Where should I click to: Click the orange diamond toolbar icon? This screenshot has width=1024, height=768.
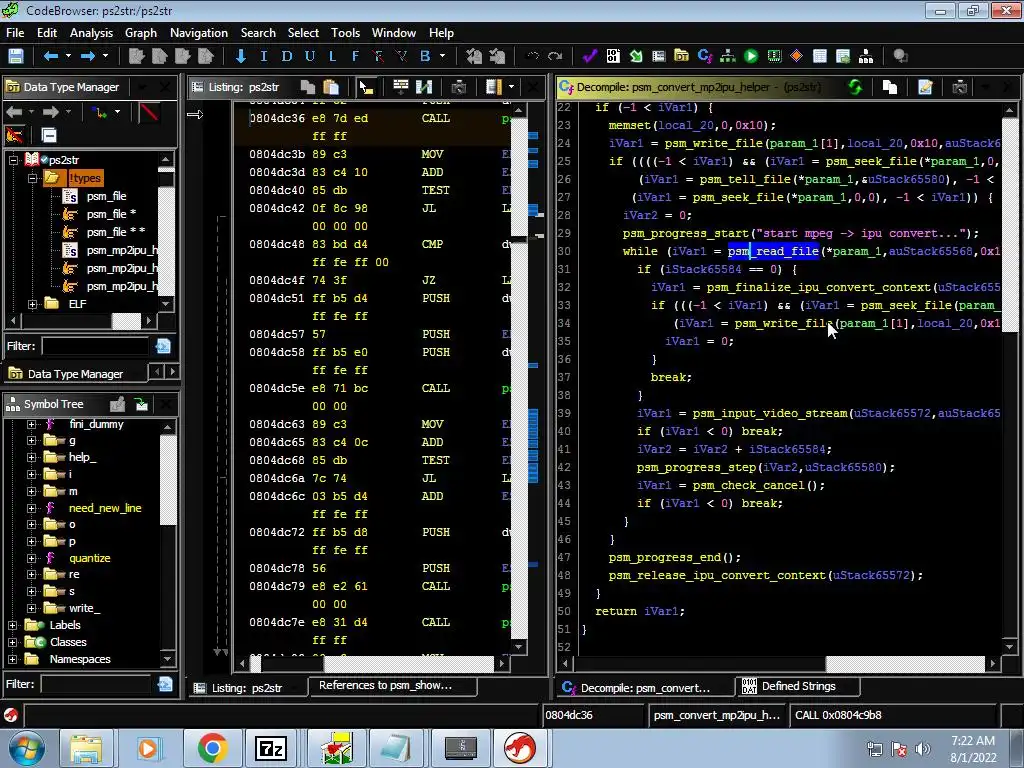coord(797,56)
